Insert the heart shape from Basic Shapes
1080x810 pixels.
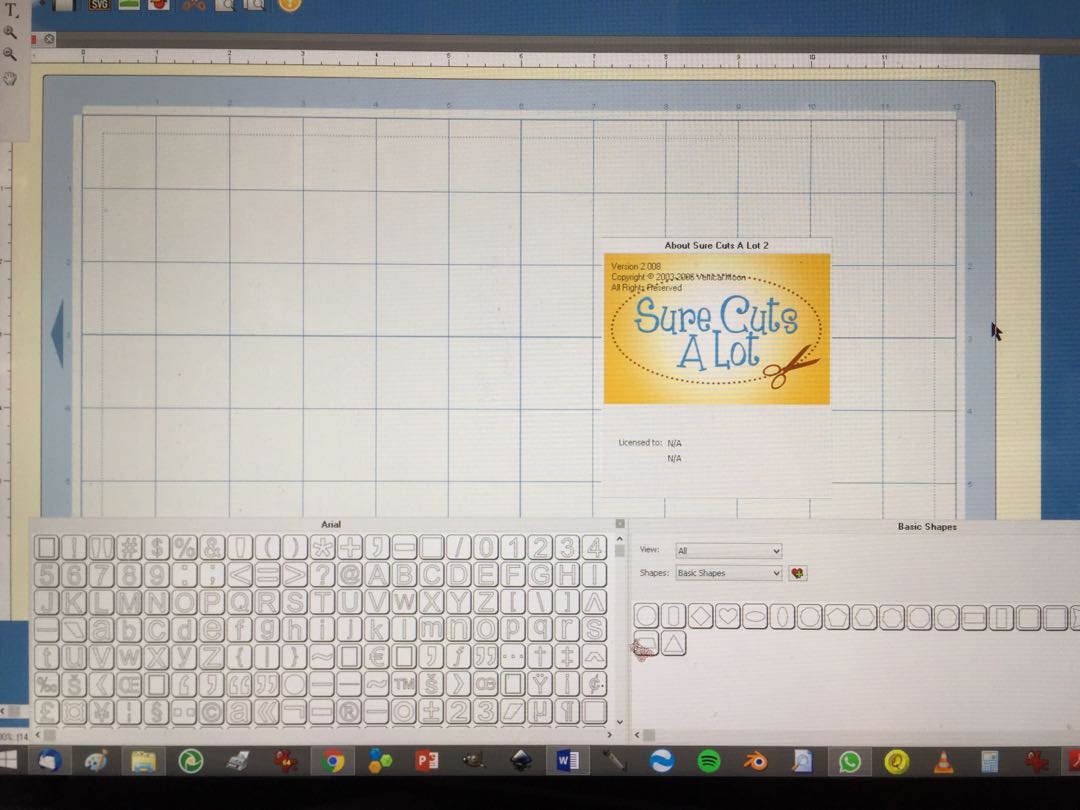pos(727,617)
